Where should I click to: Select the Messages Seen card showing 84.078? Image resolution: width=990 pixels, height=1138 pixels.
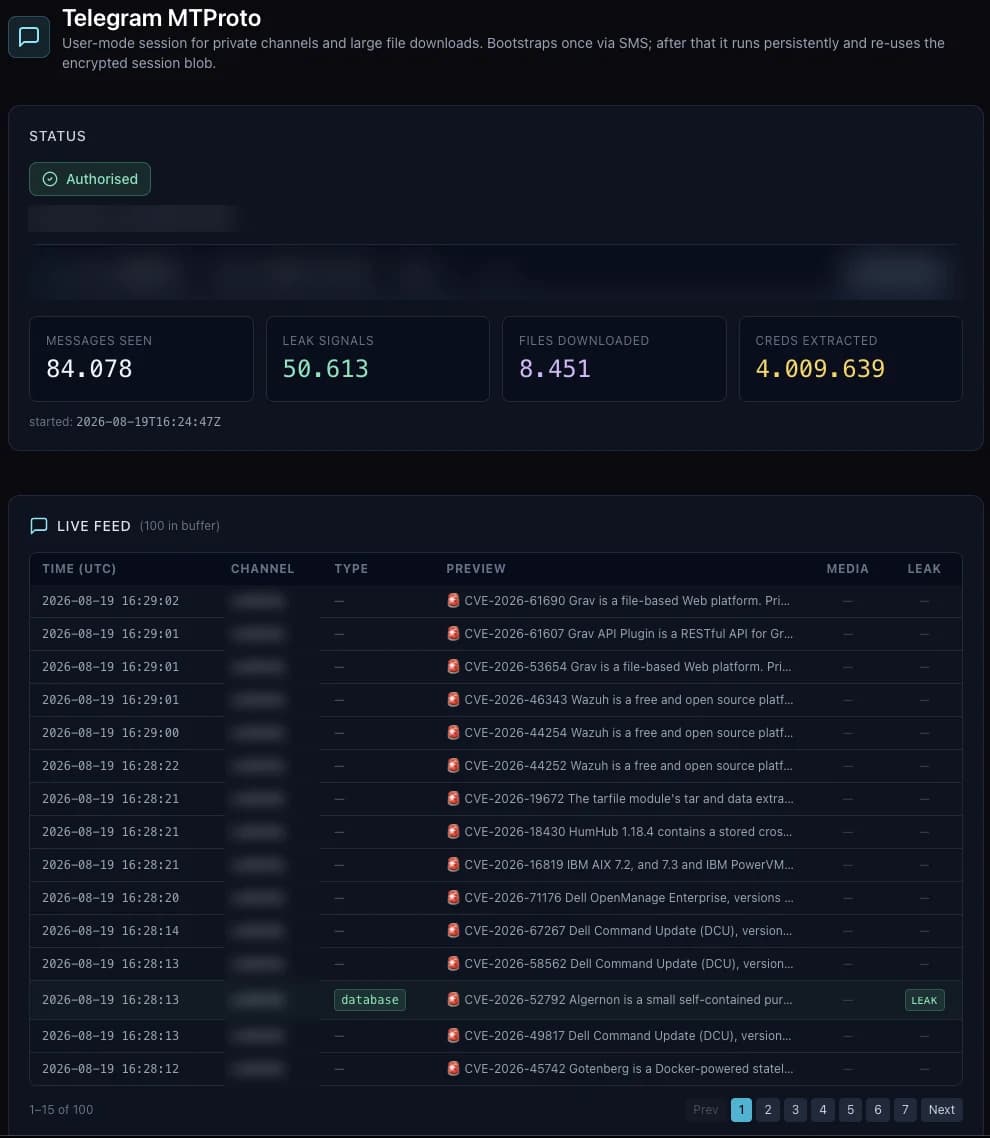coord(142,359)
